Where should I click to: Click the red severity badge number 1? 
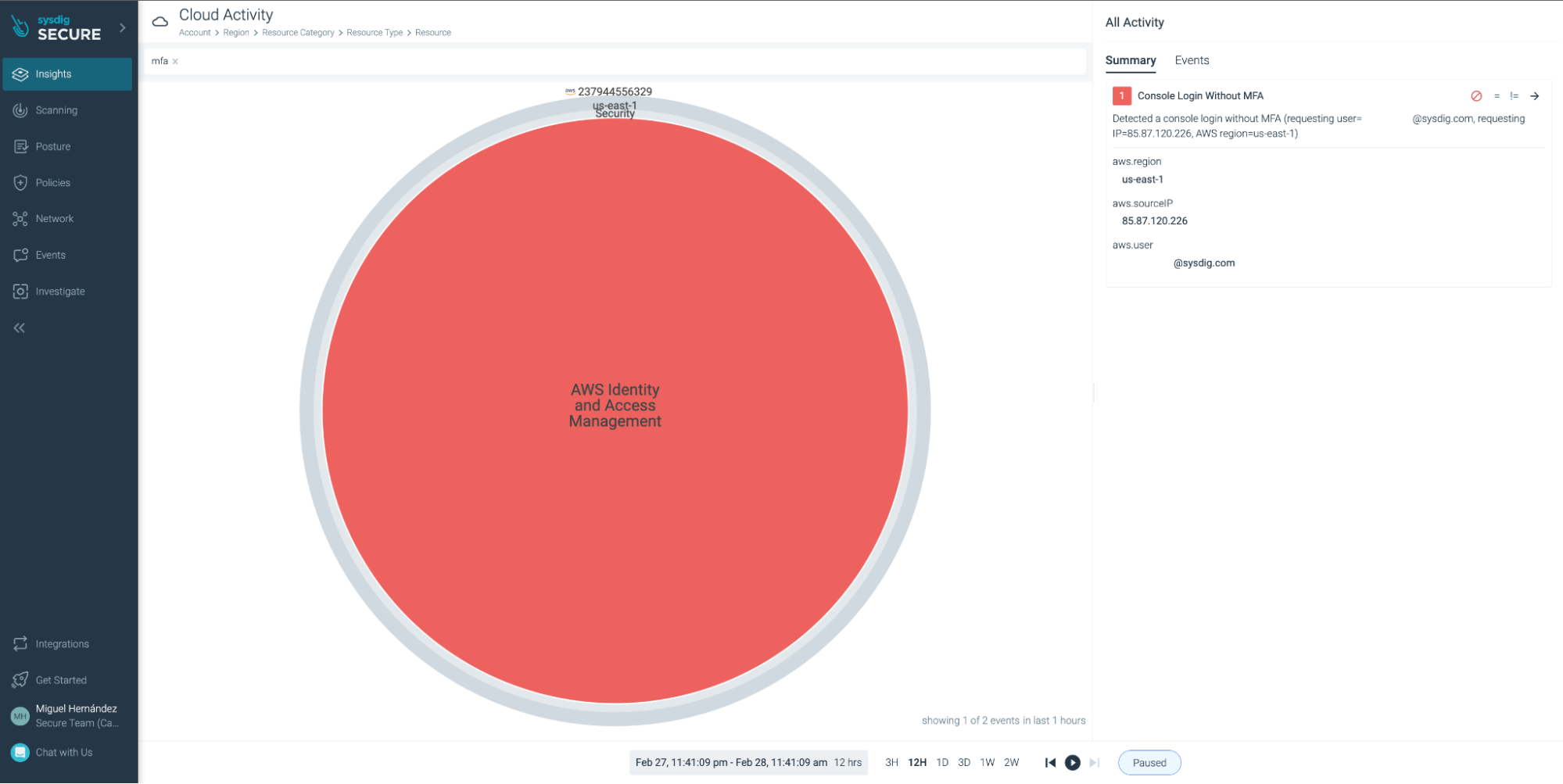1121,96
